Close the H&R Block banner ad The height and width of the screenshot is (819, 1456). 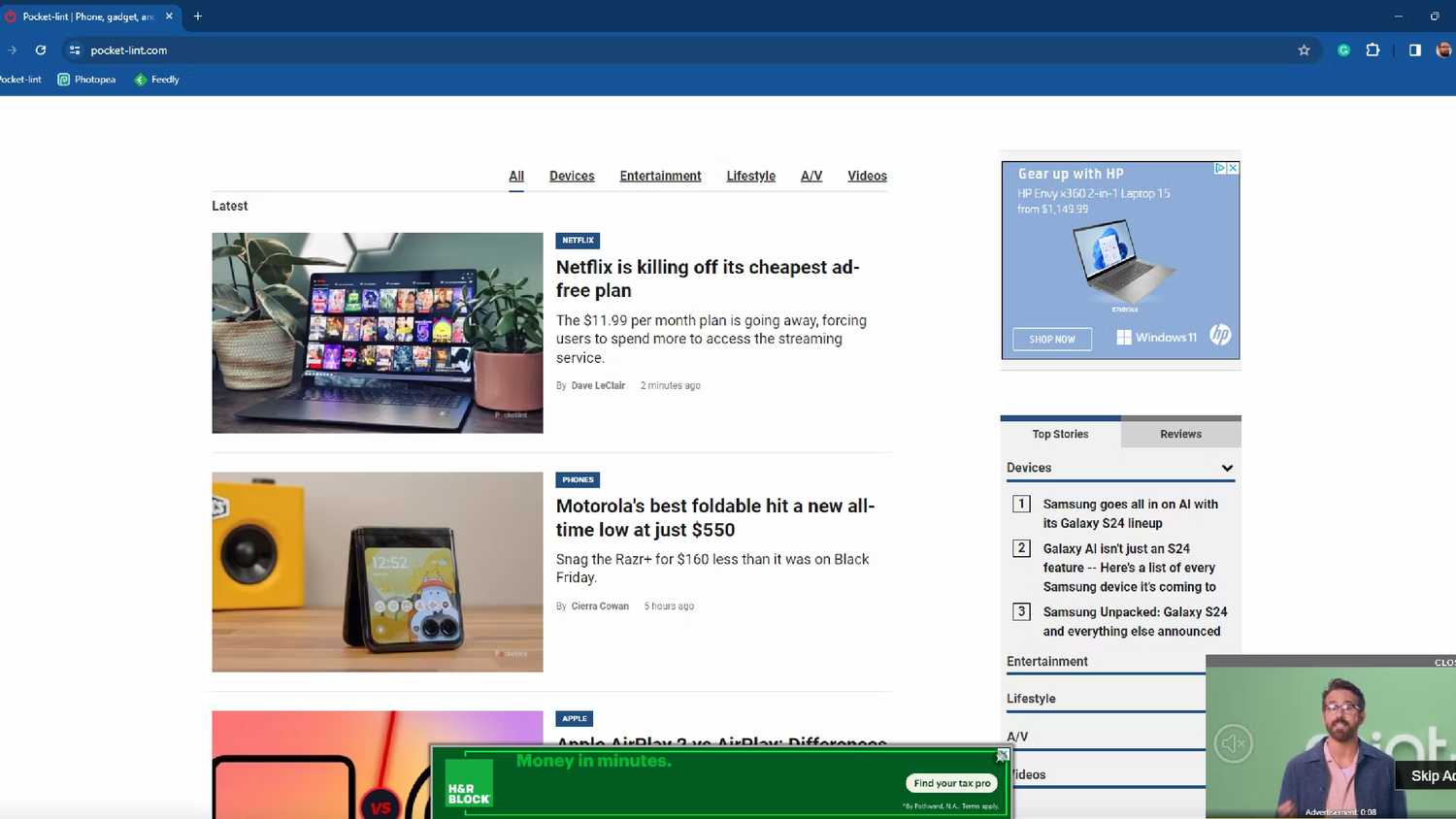pyautogui.click(x=1002, y=755)
